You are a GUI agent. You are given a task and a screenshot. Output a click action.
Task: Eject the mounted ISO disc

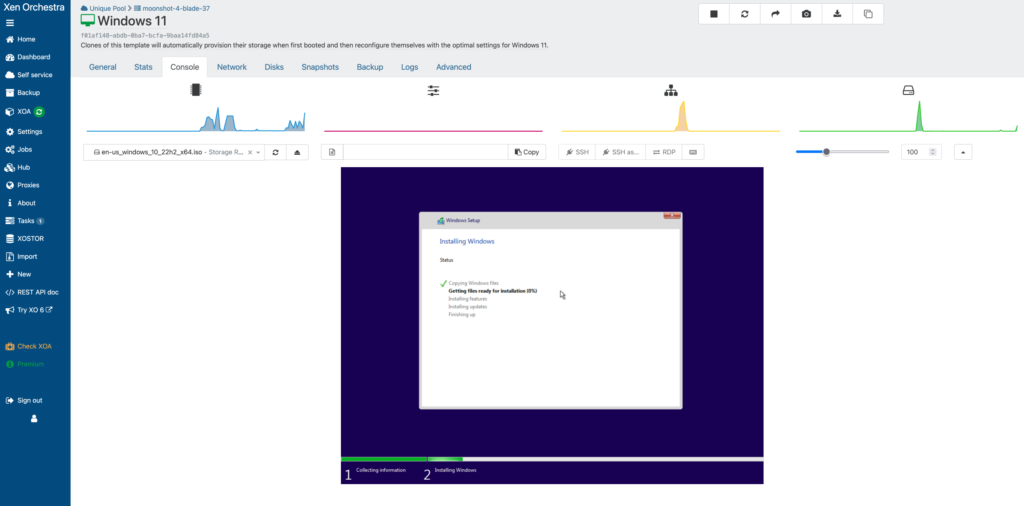pos(297,152)
